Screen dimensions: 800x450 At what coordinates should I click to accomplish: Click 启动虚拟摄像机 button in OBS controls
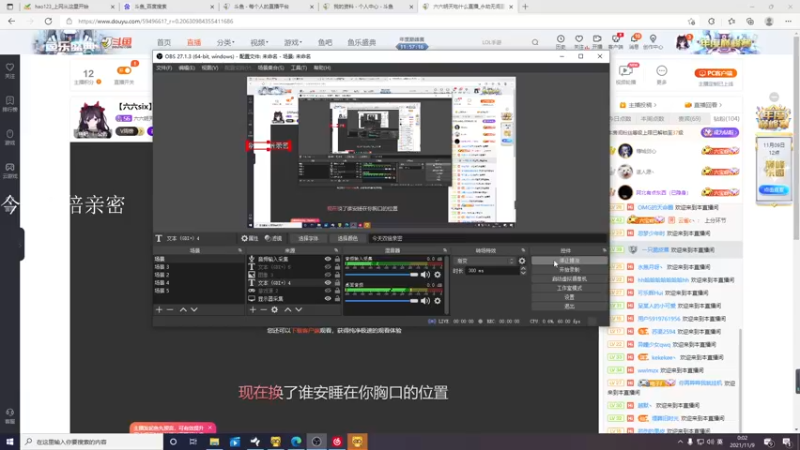[x=569, y=279]
